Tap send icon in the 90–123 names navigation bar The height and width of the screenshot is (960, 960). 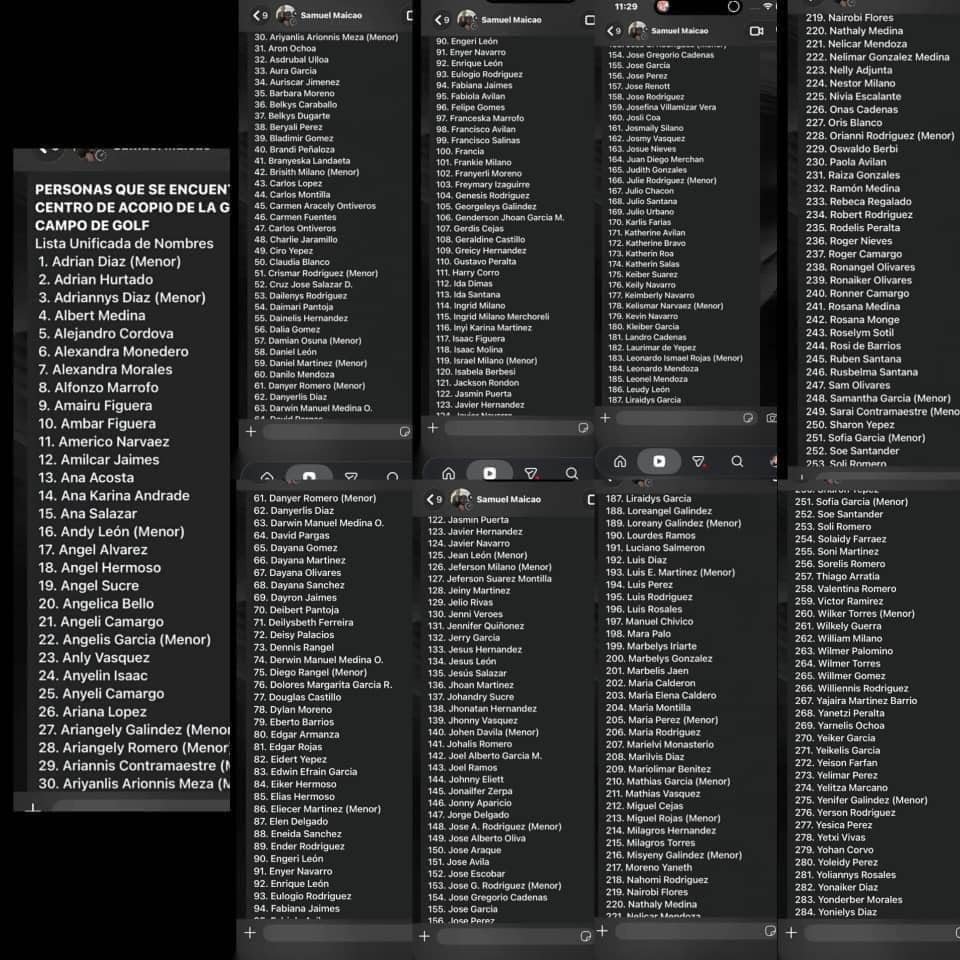tap(531, 473)
